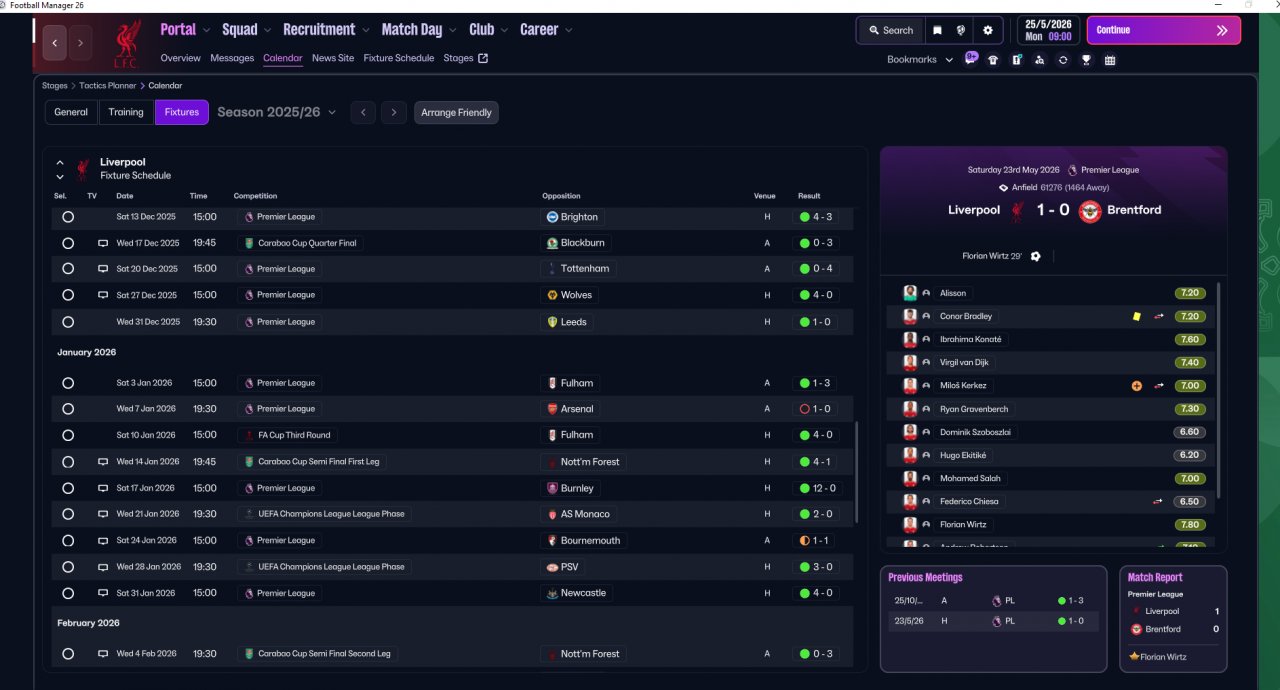This screenshot has width=1280, height=690.
Task: Open the News Site sub-tab
Action: click(x=333, y=58)
